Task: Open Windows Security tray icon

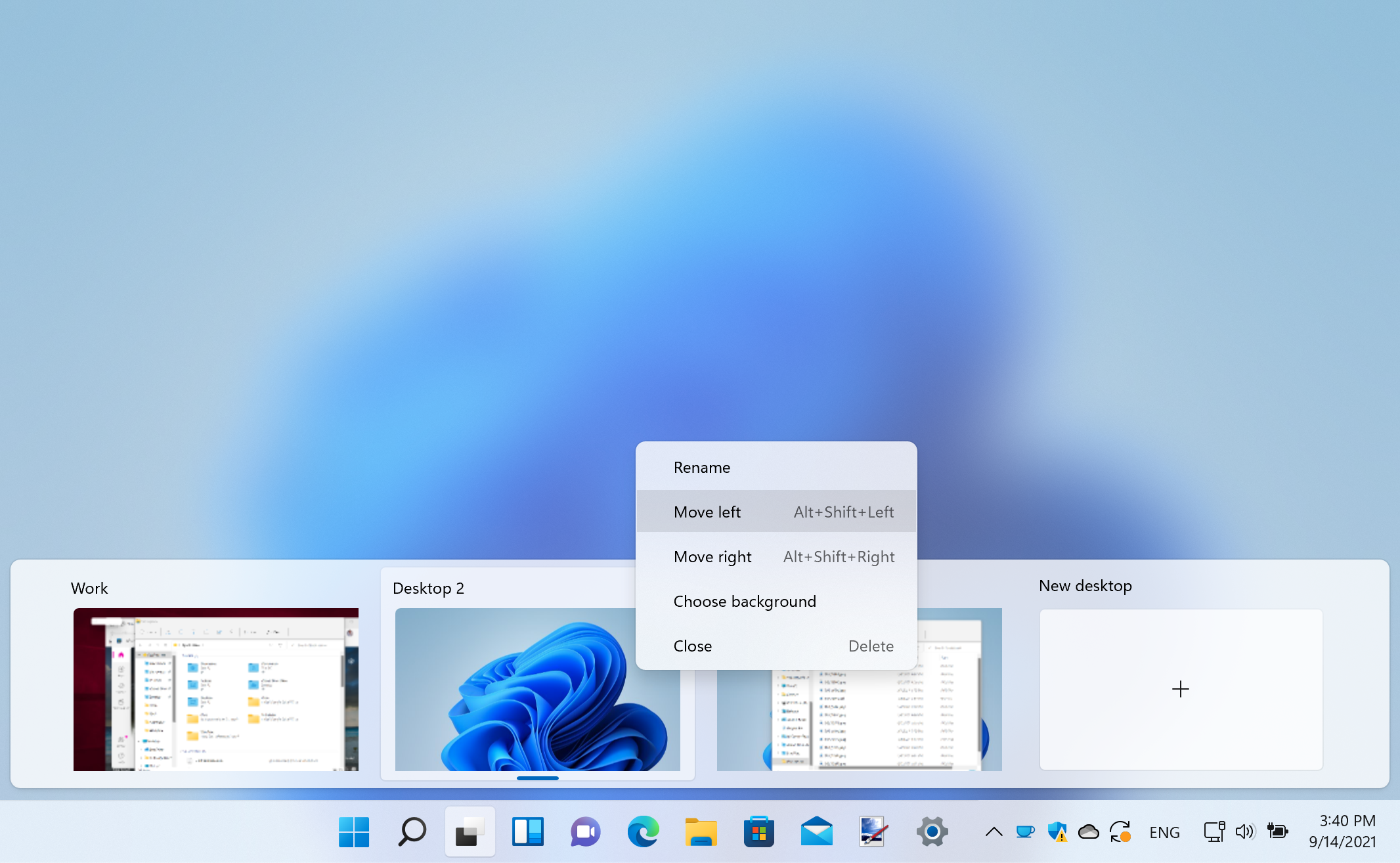Action: pos(1057,832)
